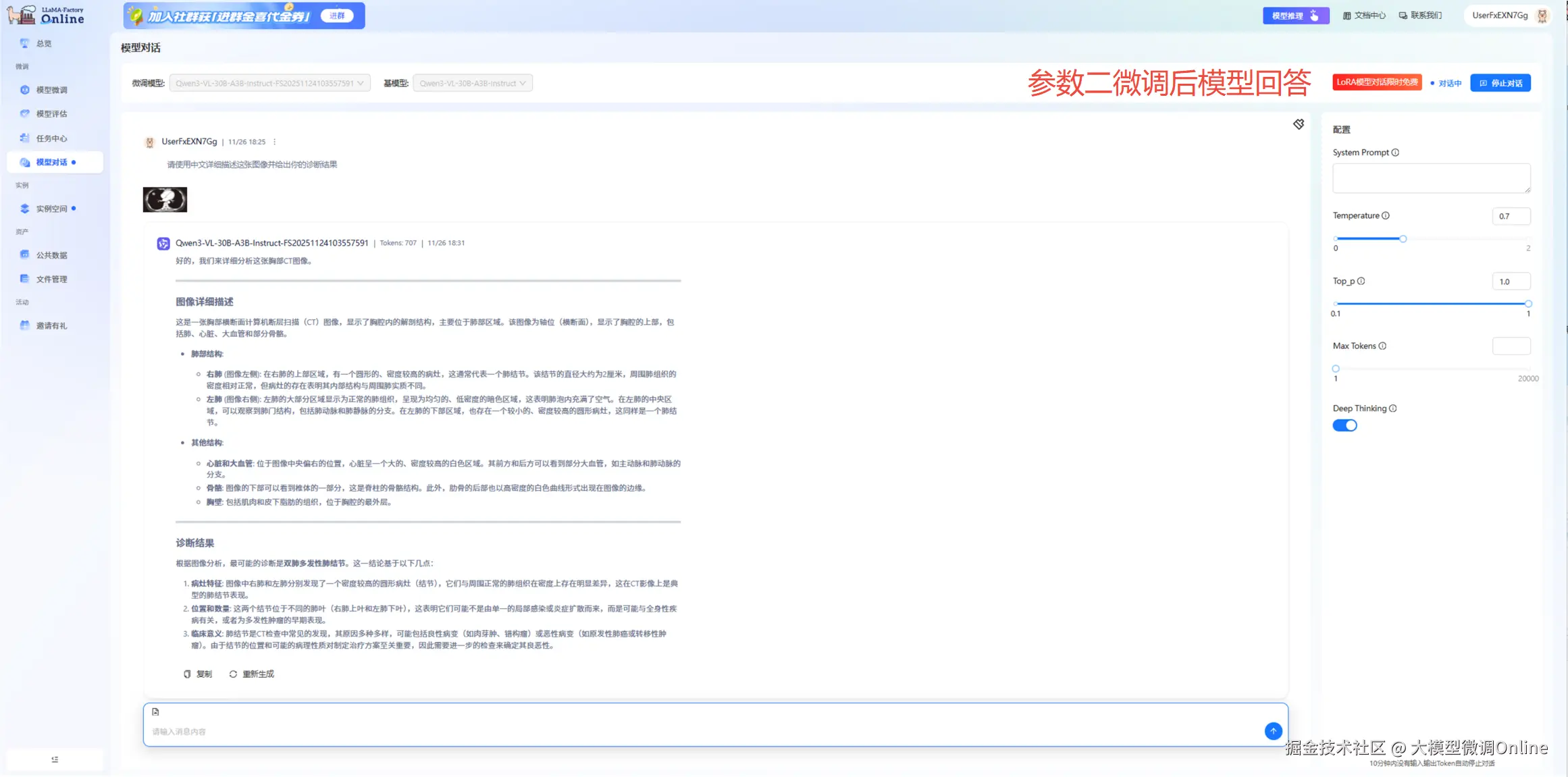The image size is (1568, 777).
Task: Click the Temperature info icon
Action: tap(1386, 215)
